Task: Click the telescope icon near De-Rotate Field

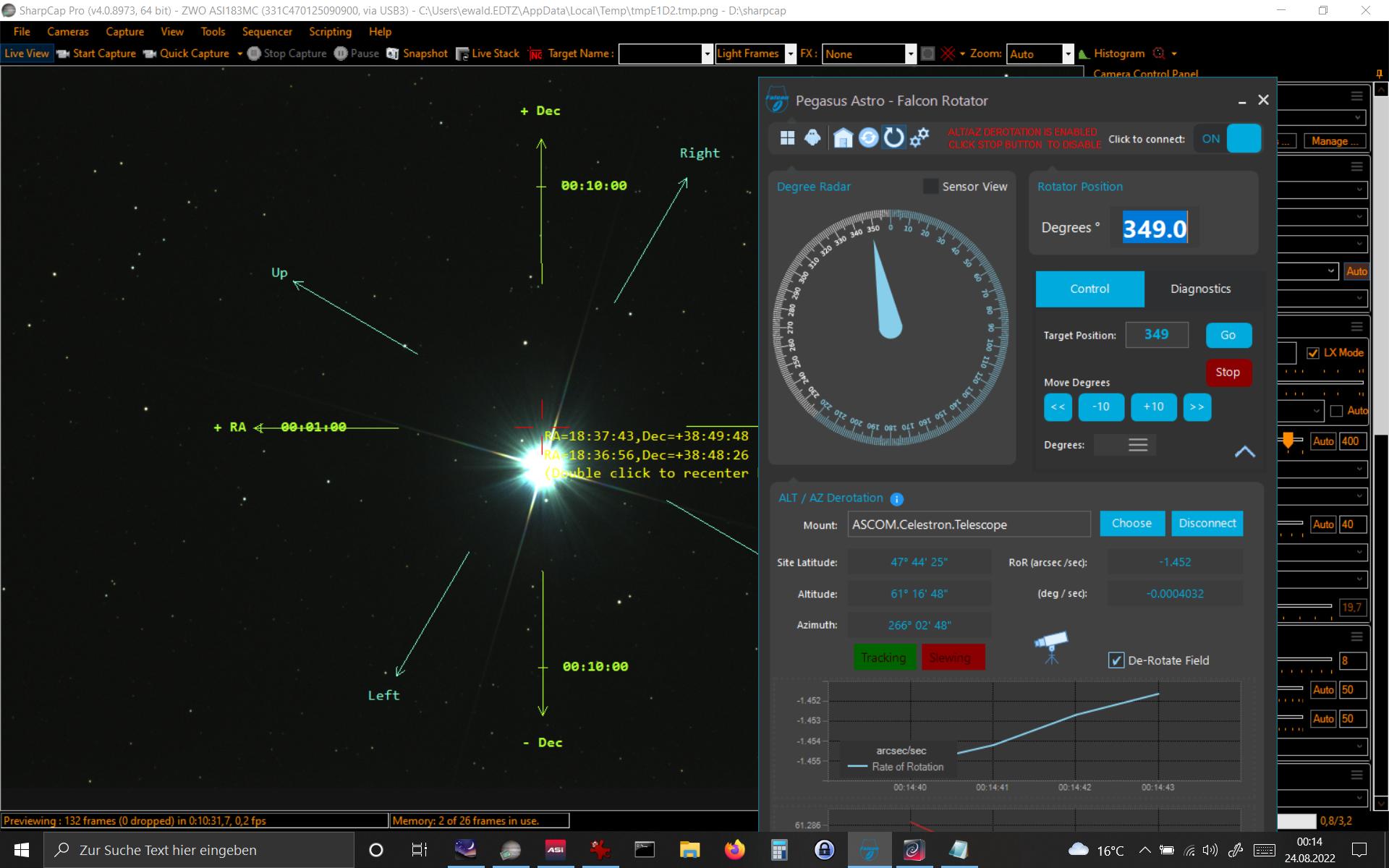Action: point(1051,647)
